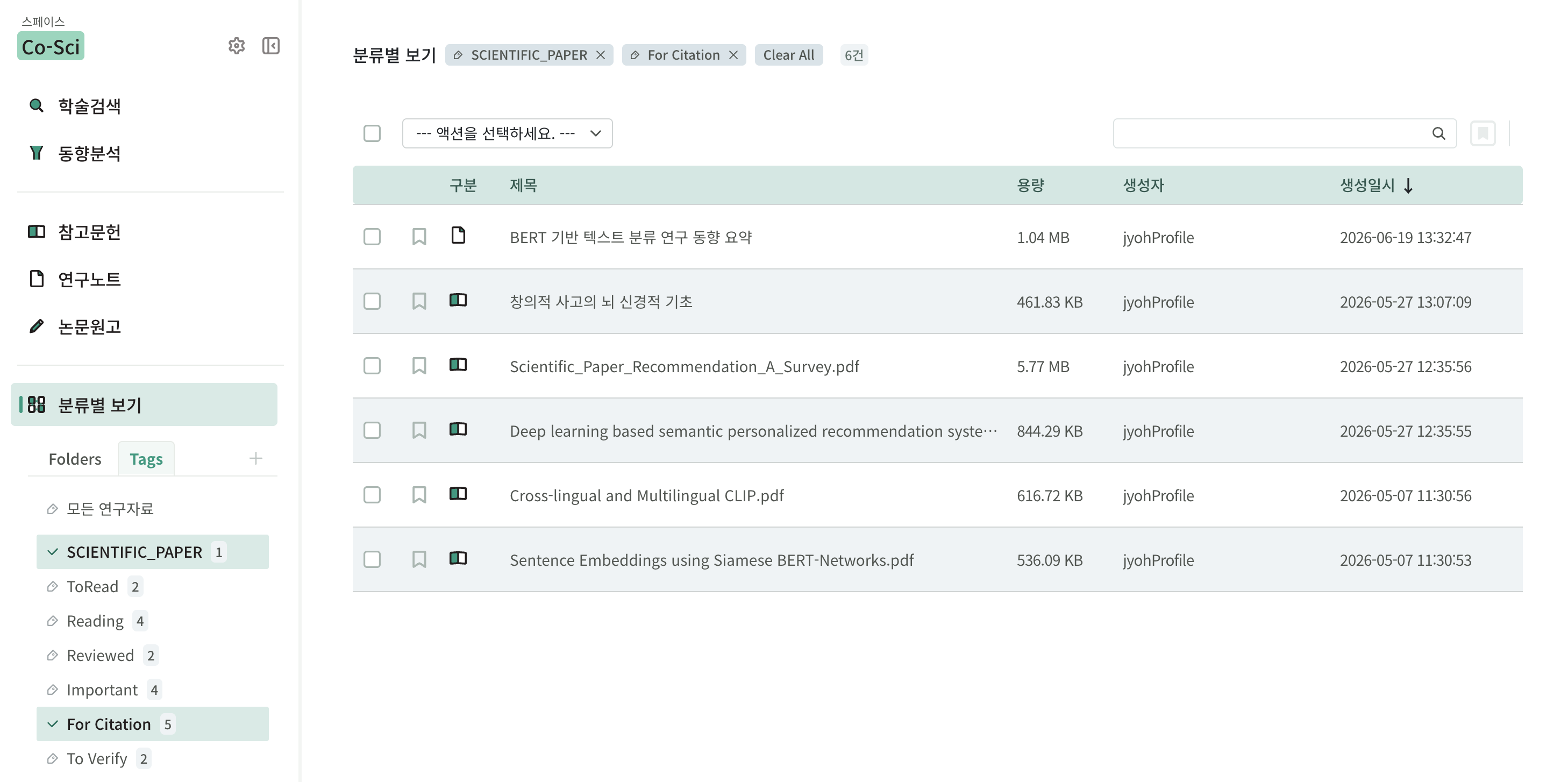This screenshot has height=782, width=1568.
Task: Select the To Verify tag
Action: click(x=97, y=758)
